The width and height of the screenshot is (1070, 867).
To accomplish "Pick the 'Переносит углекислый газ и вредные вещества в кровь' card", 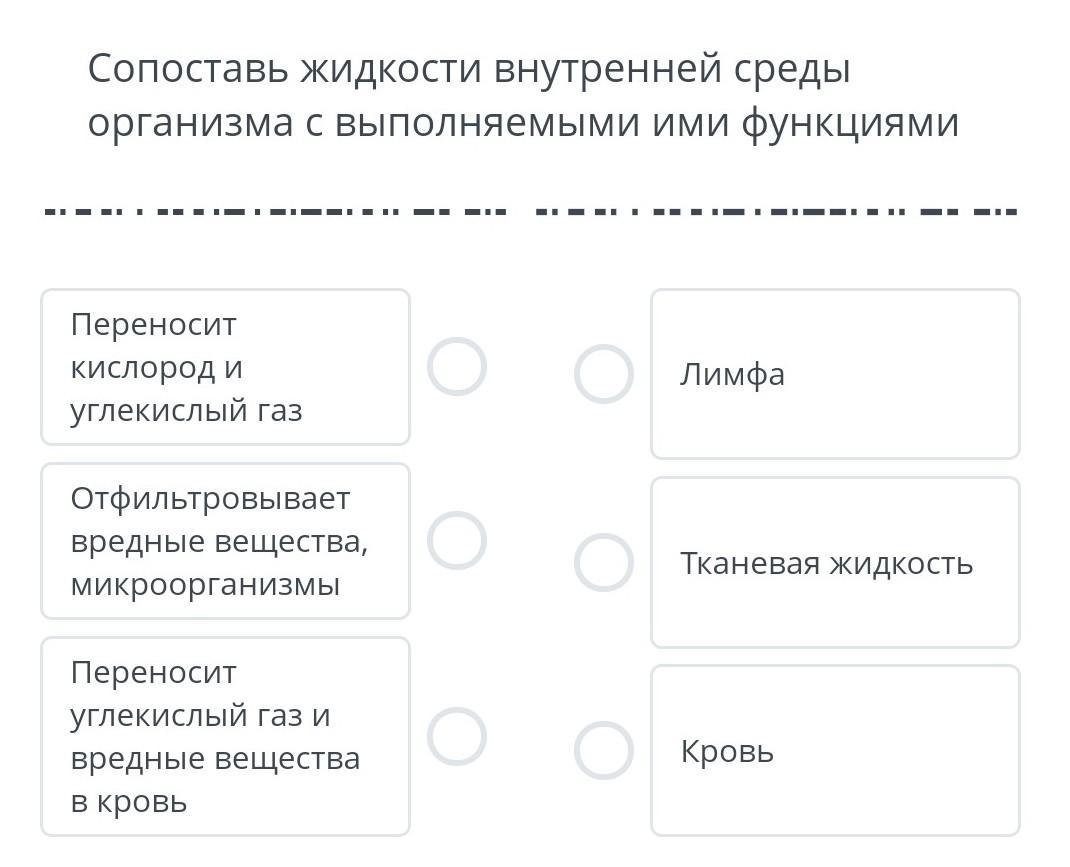I will pos(225,737).
